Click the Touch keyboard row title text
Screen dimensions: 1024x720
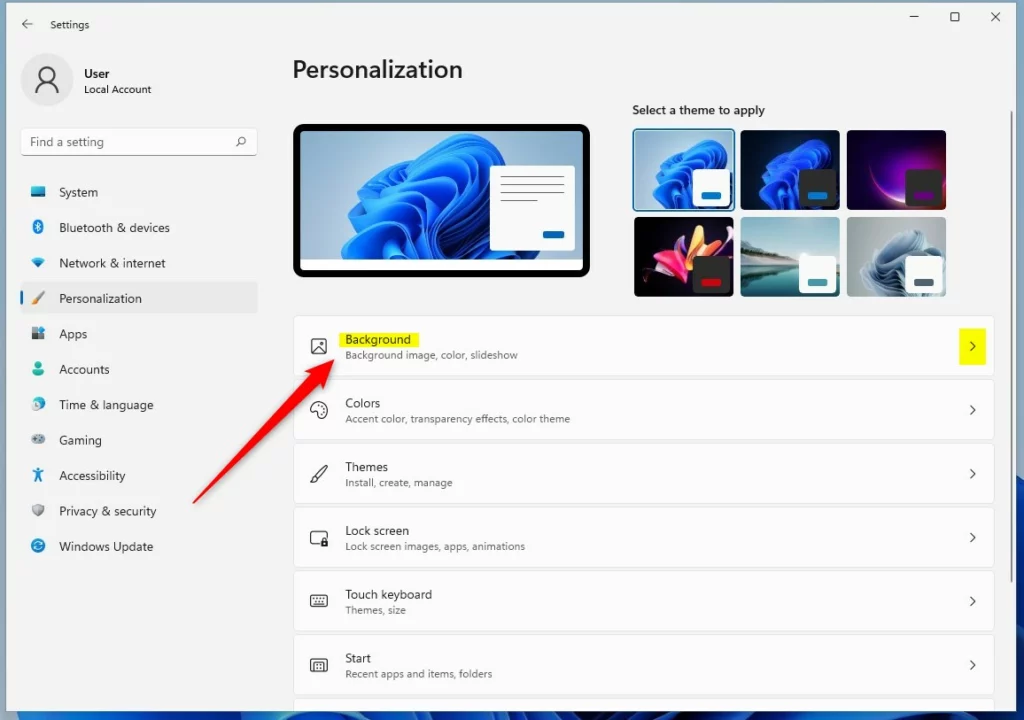point(389,594)
